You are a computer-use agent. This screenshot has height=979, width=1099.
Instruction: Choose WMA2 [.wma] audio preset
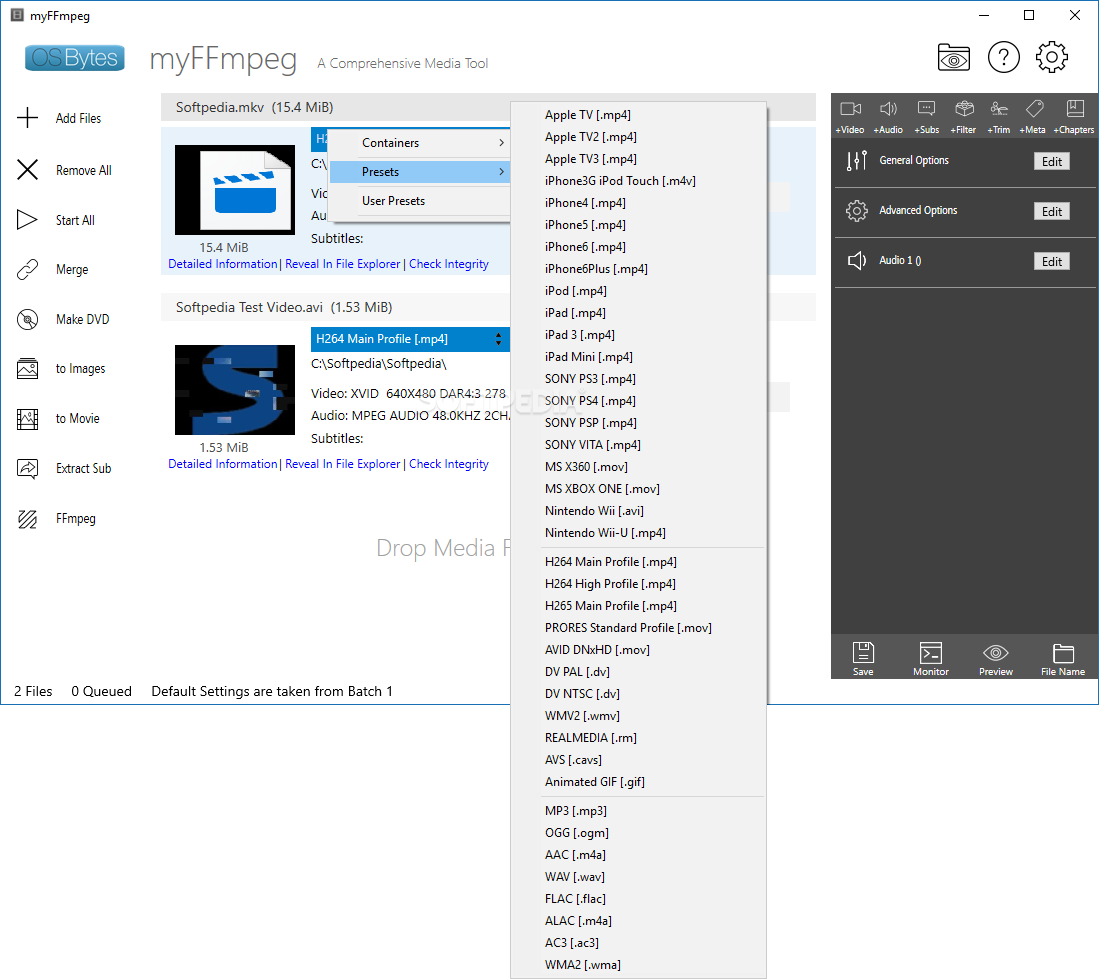[x=639, y=965]
